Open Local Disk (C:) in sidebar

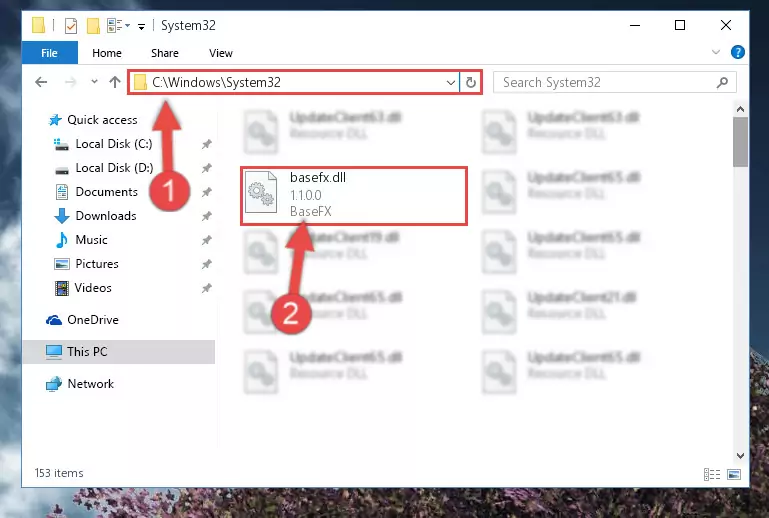pyautogui.click(x=114, y=144)
